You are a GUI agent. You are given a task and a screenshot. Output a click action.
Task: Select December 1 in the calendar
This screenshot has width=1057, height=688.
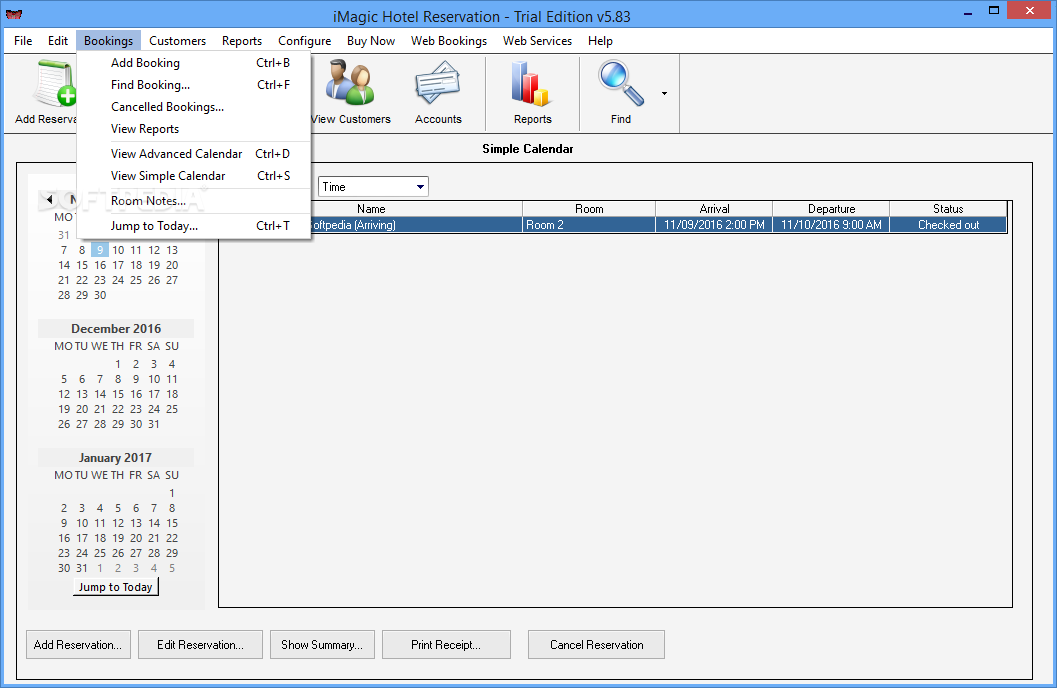[x=117, y=364]
